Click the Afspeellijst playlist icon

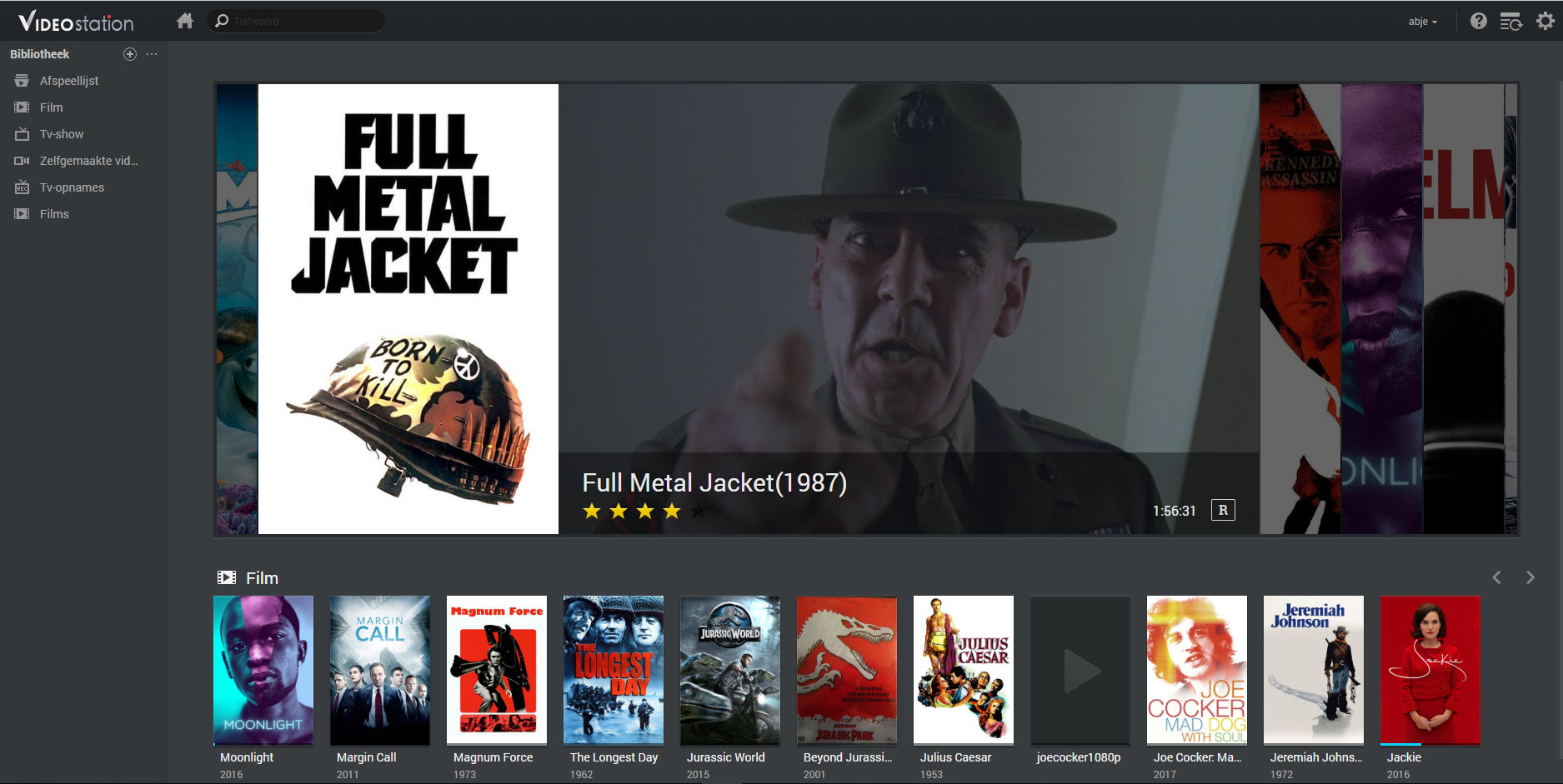pos(22,81)
